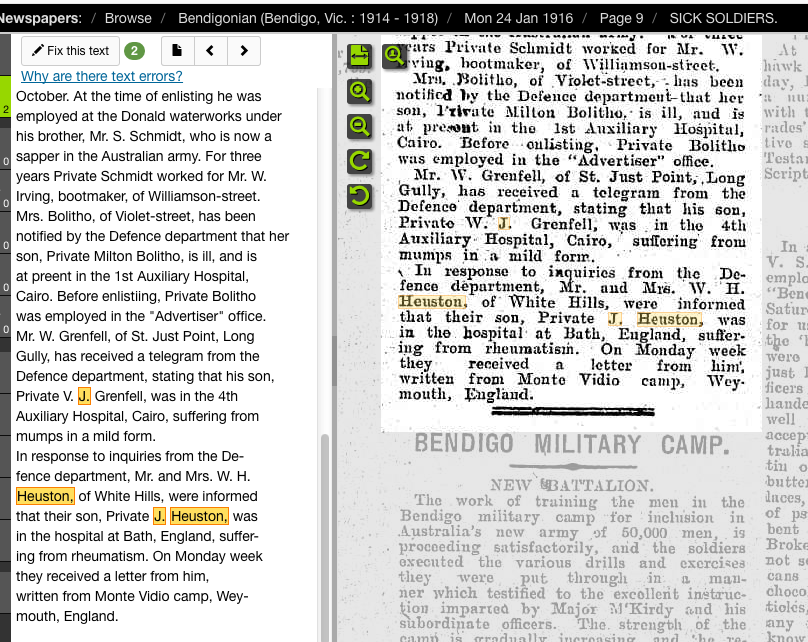Click transcript line 'written from Monte Vidio camp, Wey-'
Image resolution: width=808 pixels, height=642 pixels.
pyautogui.click(x=132, y=597)
